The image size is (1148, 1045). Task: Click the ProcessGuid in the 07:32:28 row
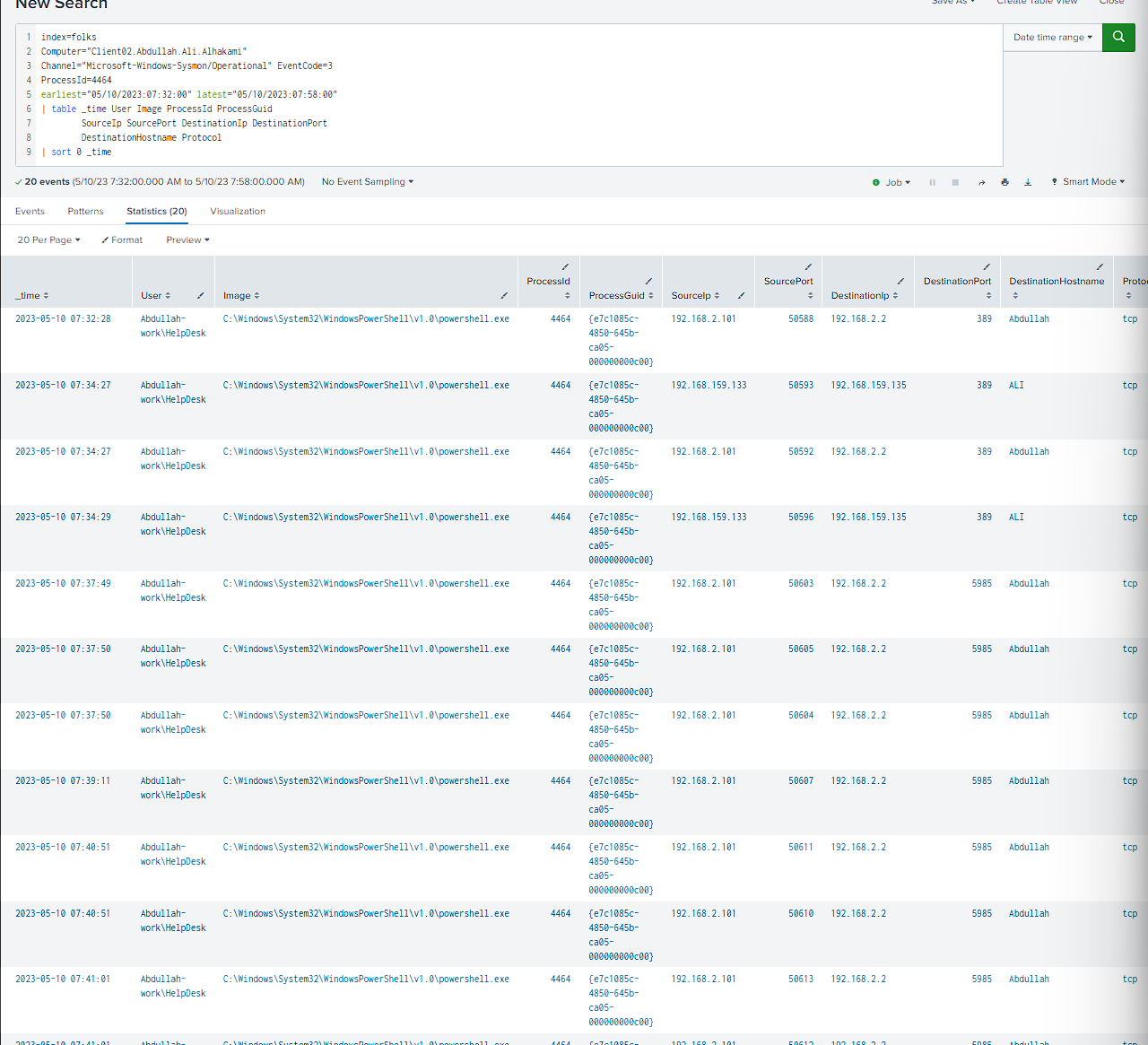point(621,341)
